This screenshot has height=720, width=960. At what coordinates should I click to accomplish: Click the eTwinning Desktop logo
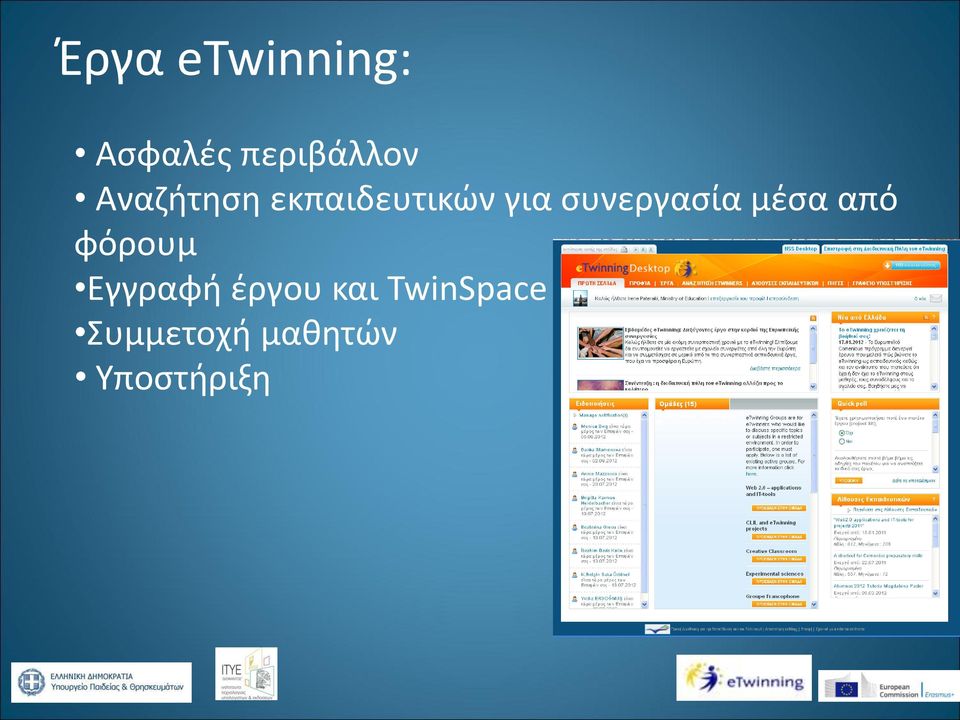[x=636, y=268]
